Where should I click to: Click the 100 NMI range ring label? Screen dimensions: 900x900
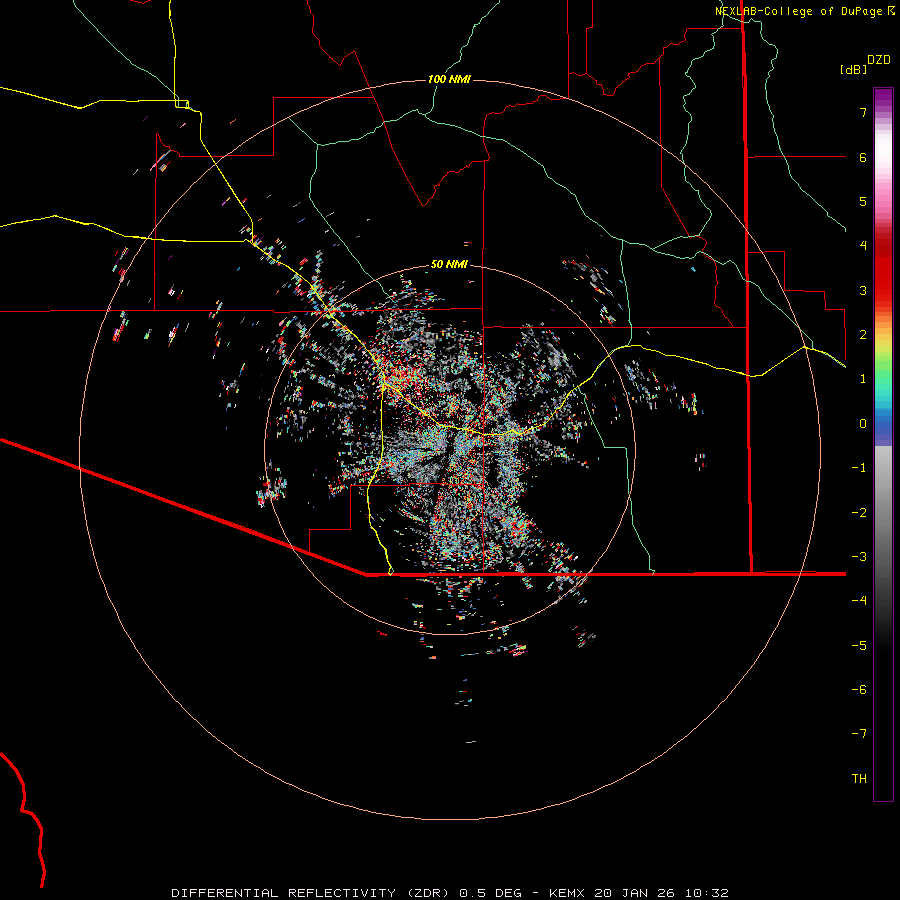tap(449, 79)
